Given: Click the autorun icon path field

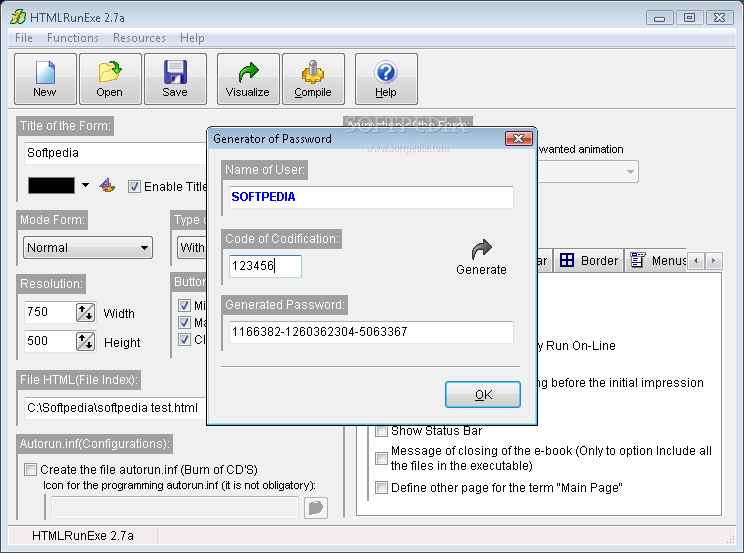Looking at the screenshot, I should (175, 507).
